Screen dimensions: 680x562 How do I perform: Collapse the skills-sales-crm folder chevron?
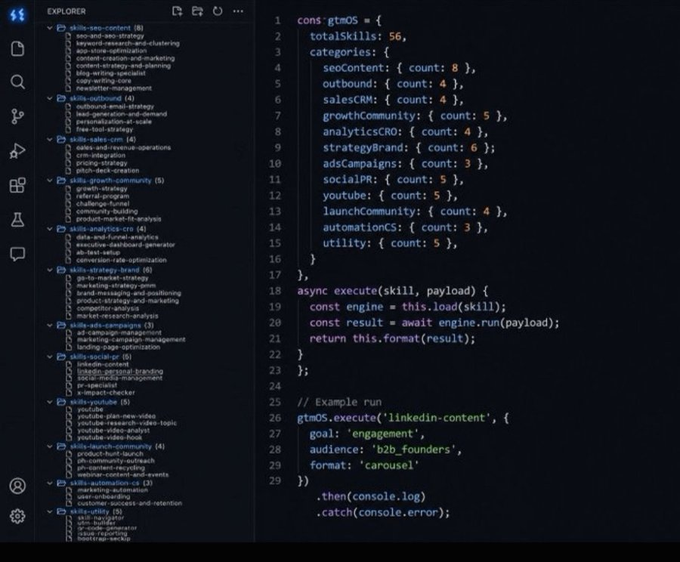[50, 139]
